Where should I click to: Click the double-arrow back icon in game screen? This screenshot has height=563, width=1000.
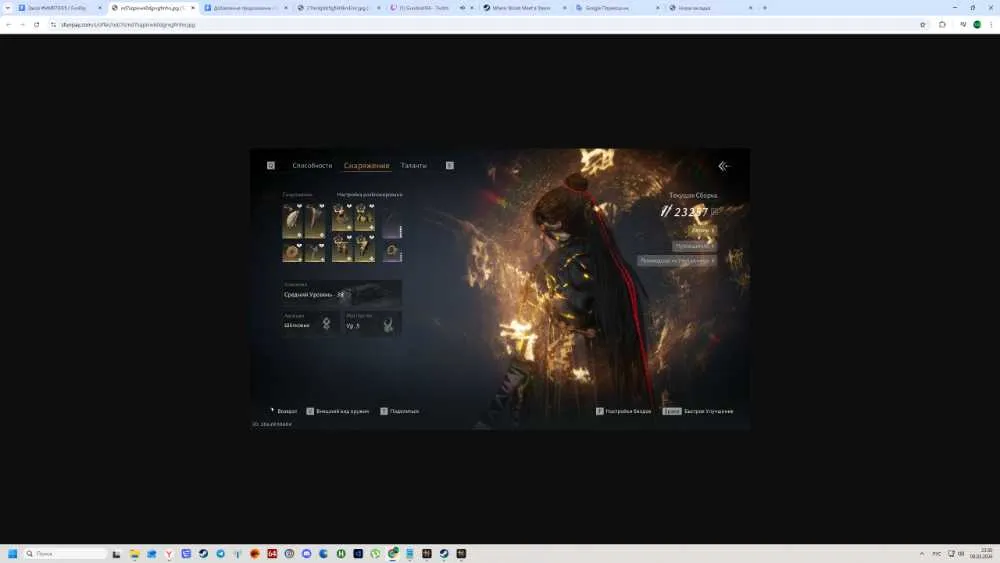723,166
